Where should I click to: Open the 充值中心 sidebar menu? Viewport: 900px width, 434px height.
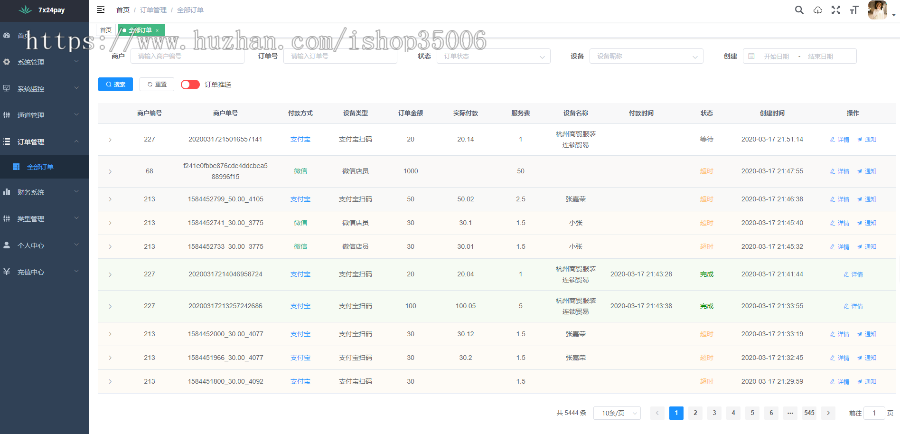click(44, 272)
